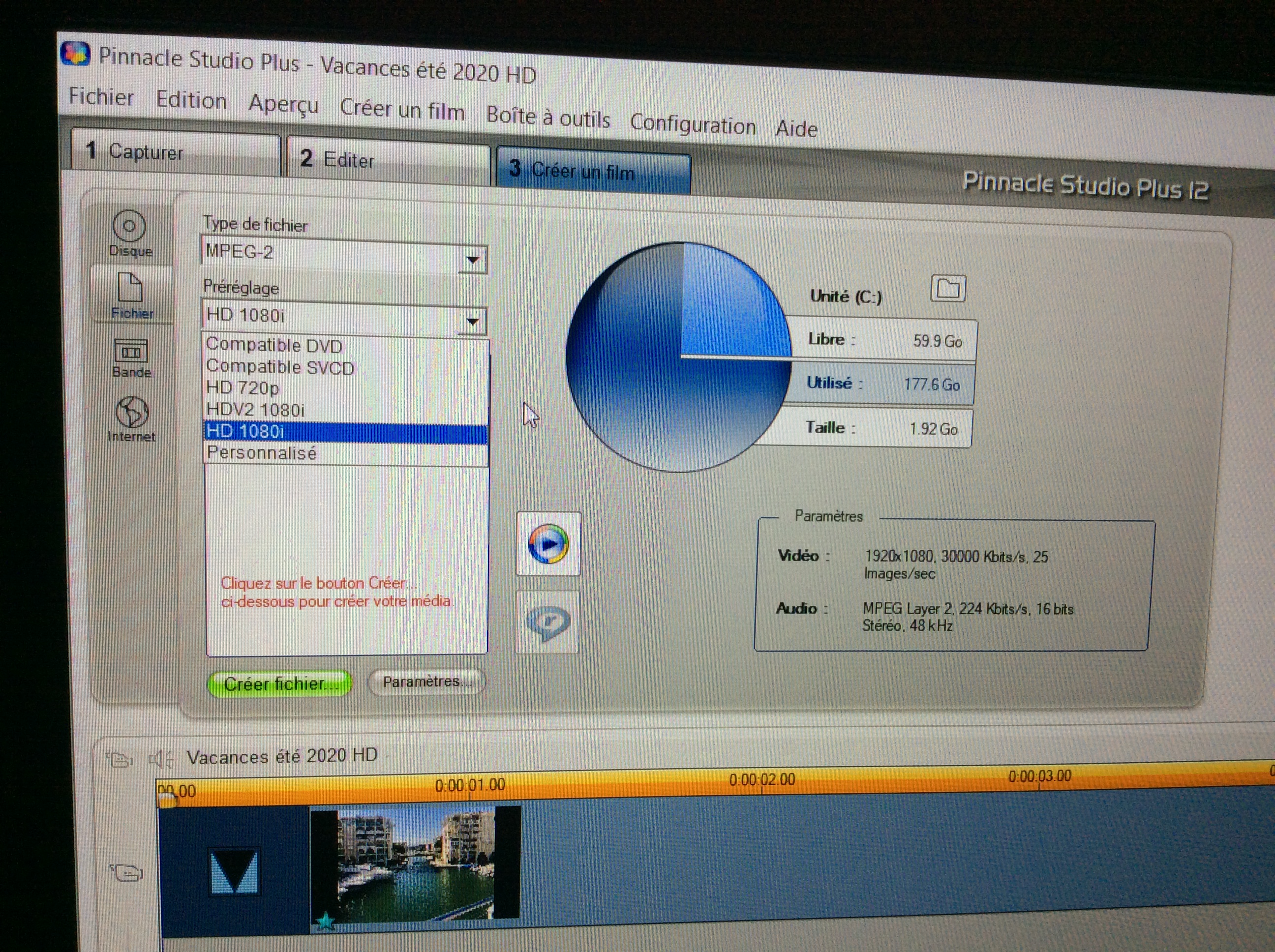Click the Vacances été 2020 HD project label
This screenshot has height=952, width=1275.
click(x=282, y=755)
